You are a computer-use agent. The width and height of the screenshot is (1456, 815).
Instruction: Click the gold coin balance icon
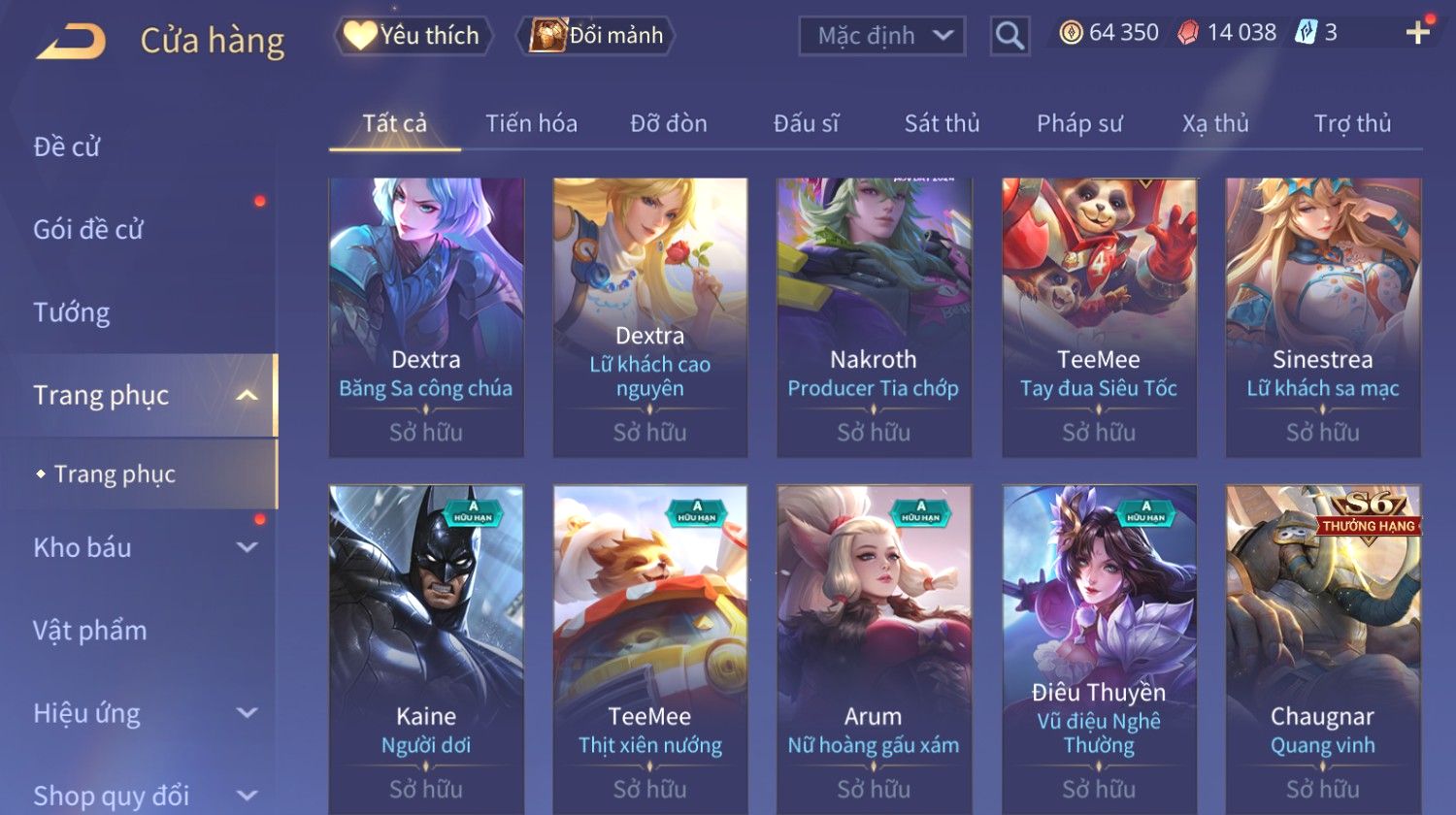(1071, 33)
